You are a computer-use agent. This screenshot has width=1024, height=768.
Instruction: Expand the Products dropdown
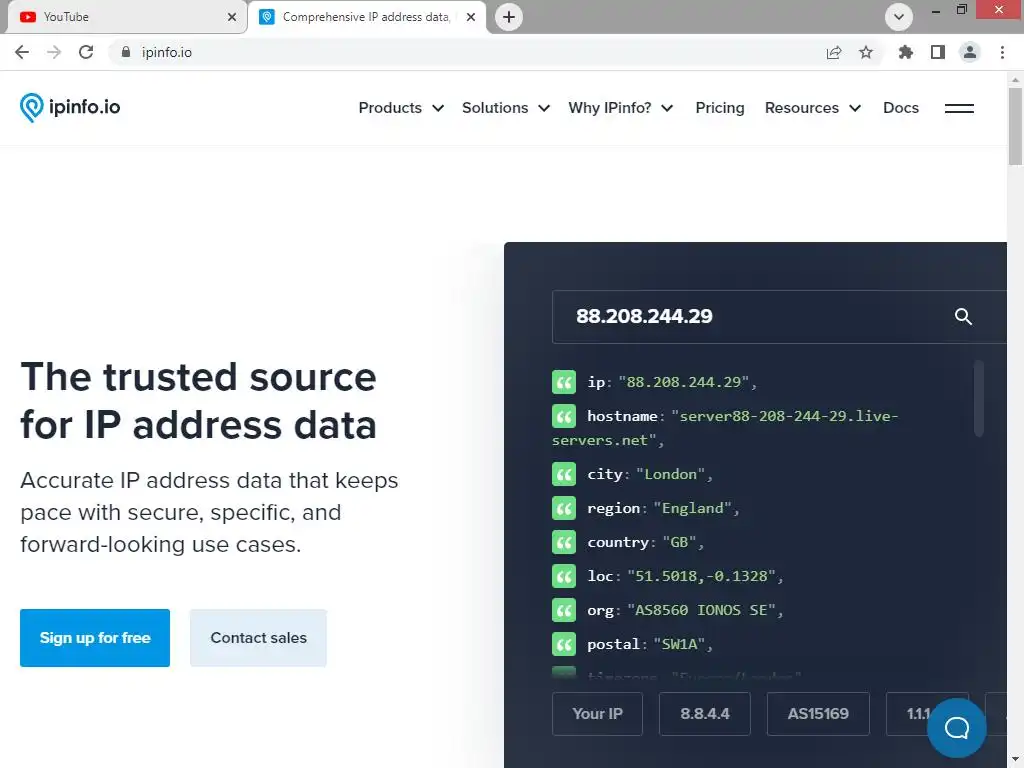click(x=401, y=108)
